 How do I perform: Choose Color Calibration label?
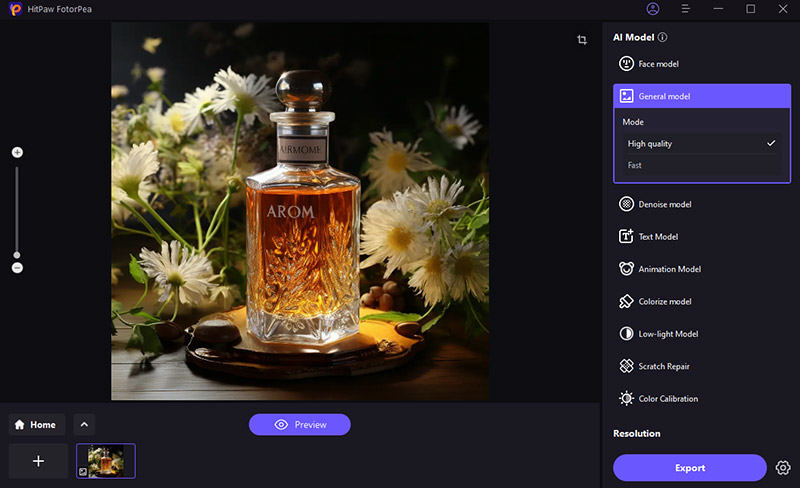668,399
